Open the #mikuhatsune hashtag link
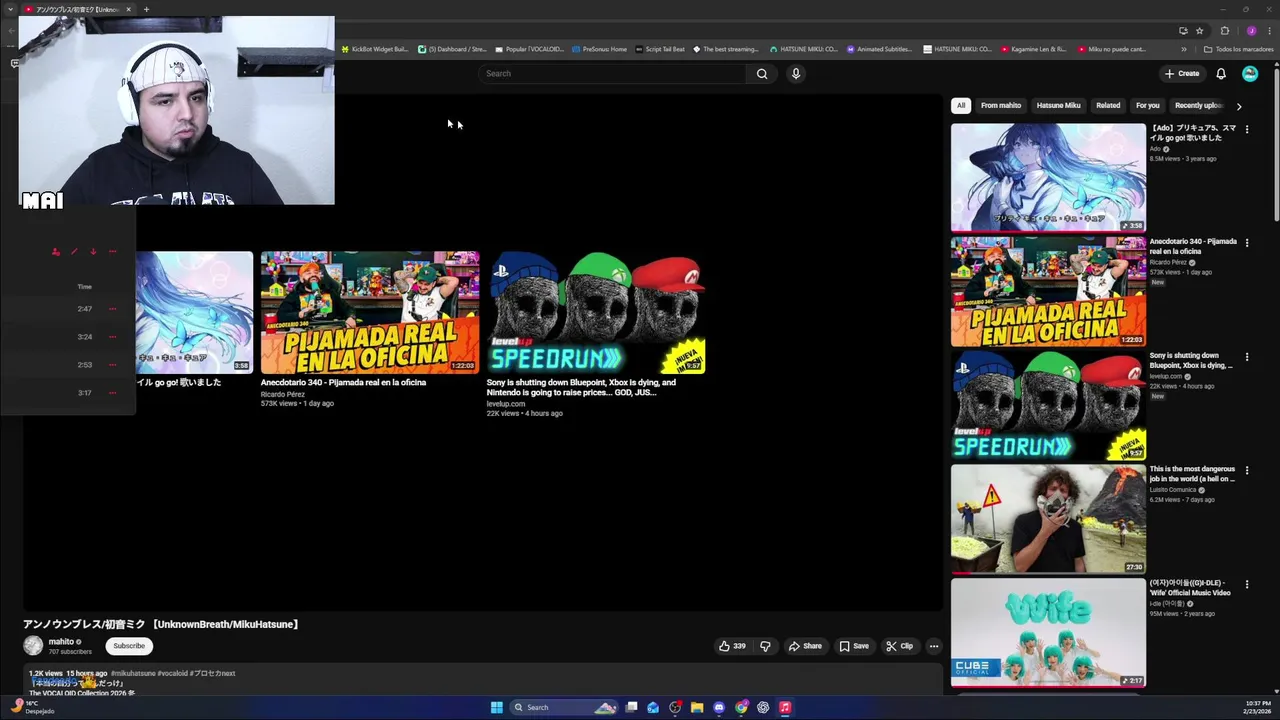The height and width of the screenshot is (720, 1280). coord(133,674)
